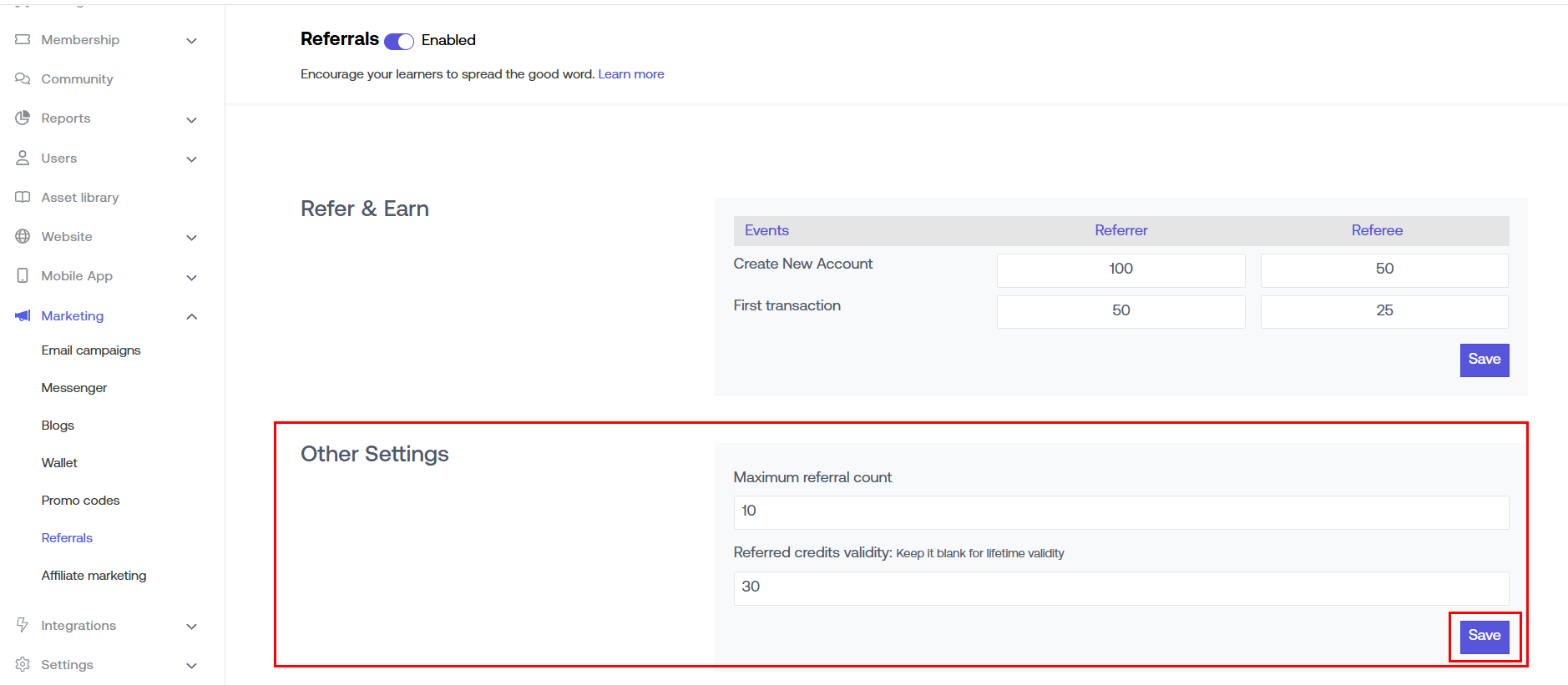
Task: Click the Membership ticket icon in sidebar
Action: 23,39
